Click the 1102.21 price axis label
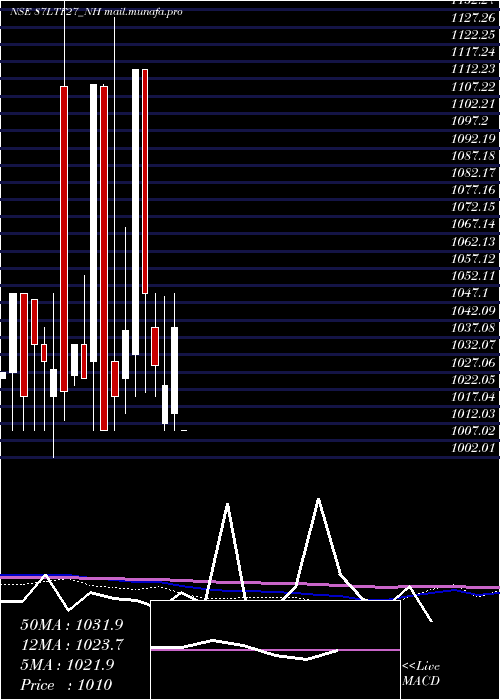The width and height of the screenshot is (500, 700). pyautogui.click(x=473, y=104)
